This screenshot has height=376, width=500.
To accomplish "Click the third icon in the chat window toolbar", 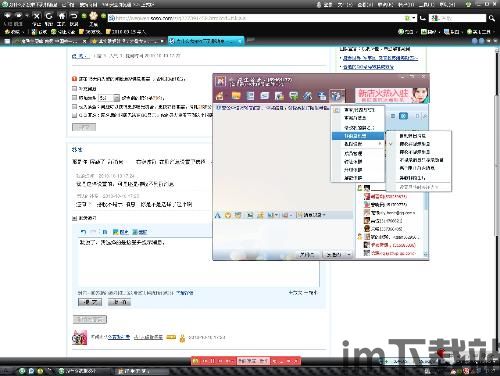I will (250, 96).
